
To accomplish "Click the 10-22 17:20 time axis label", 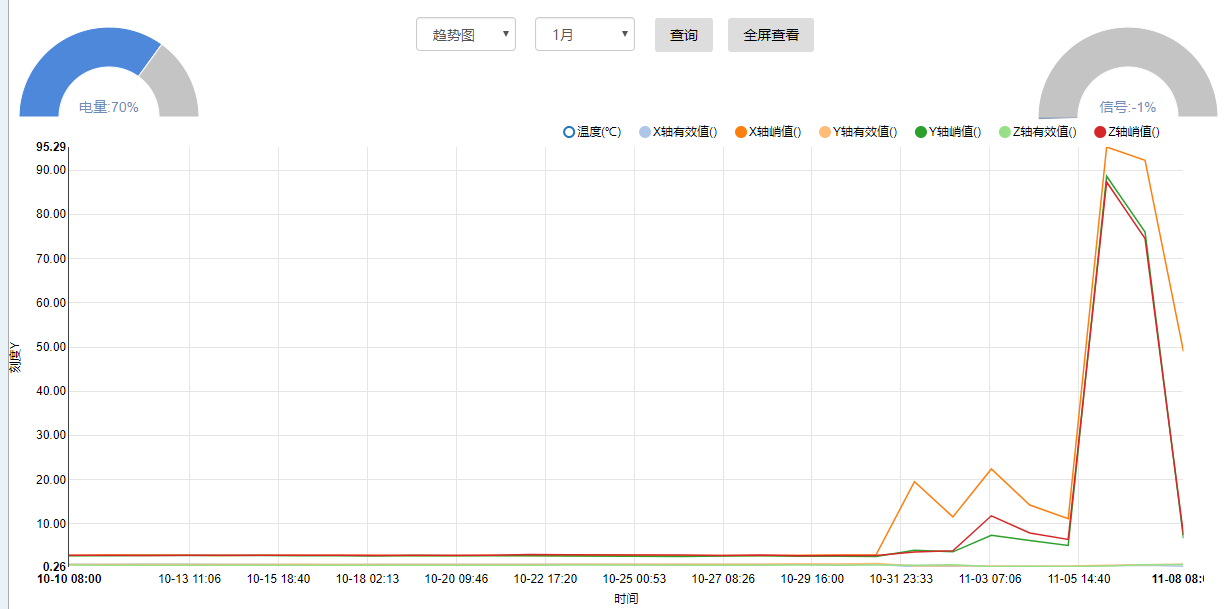I will point(546,578).
